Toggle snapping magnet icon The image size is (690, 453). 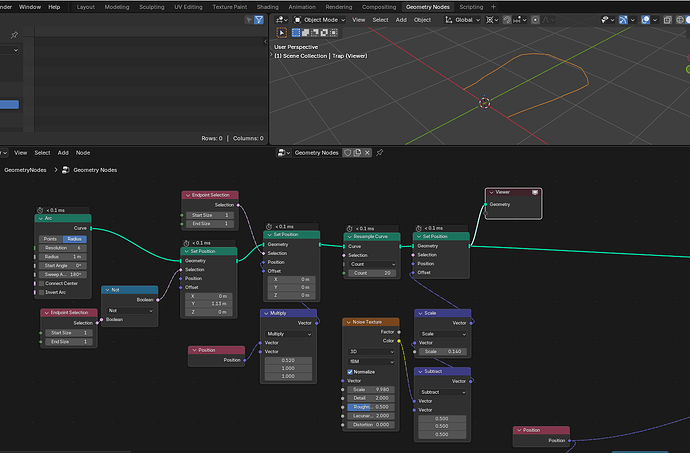(x=507, y=20)
